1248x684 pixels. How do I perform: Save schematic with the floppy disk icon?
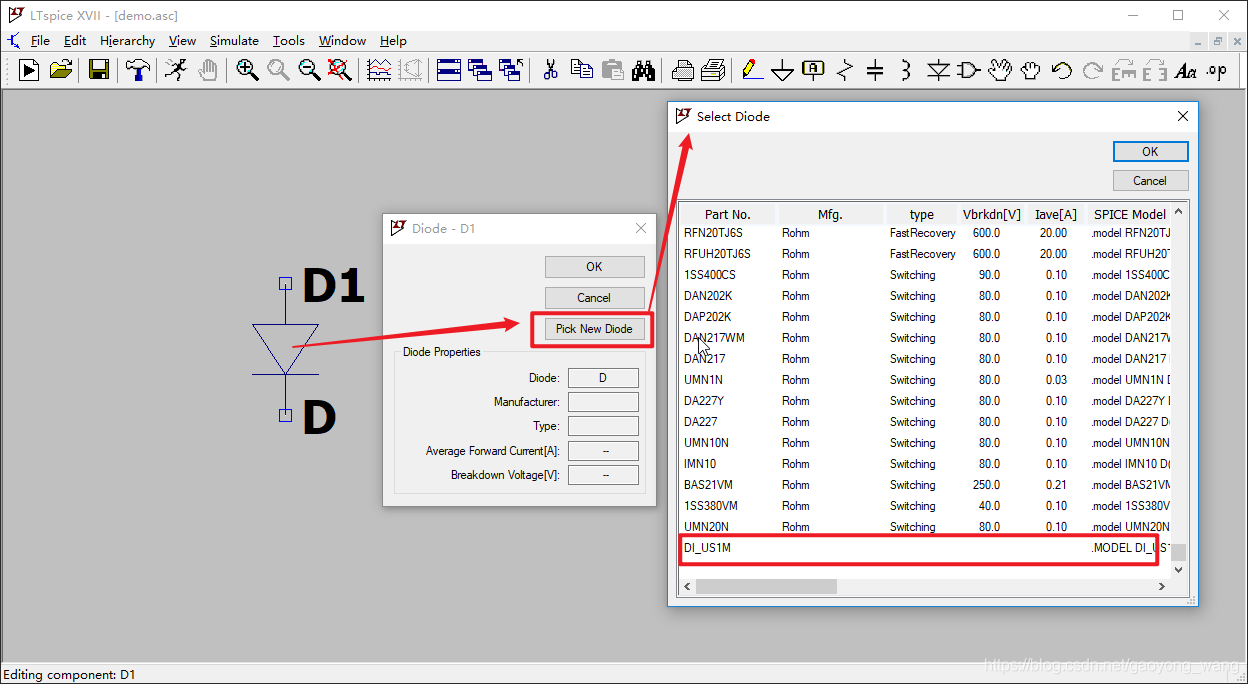(99, 70)
